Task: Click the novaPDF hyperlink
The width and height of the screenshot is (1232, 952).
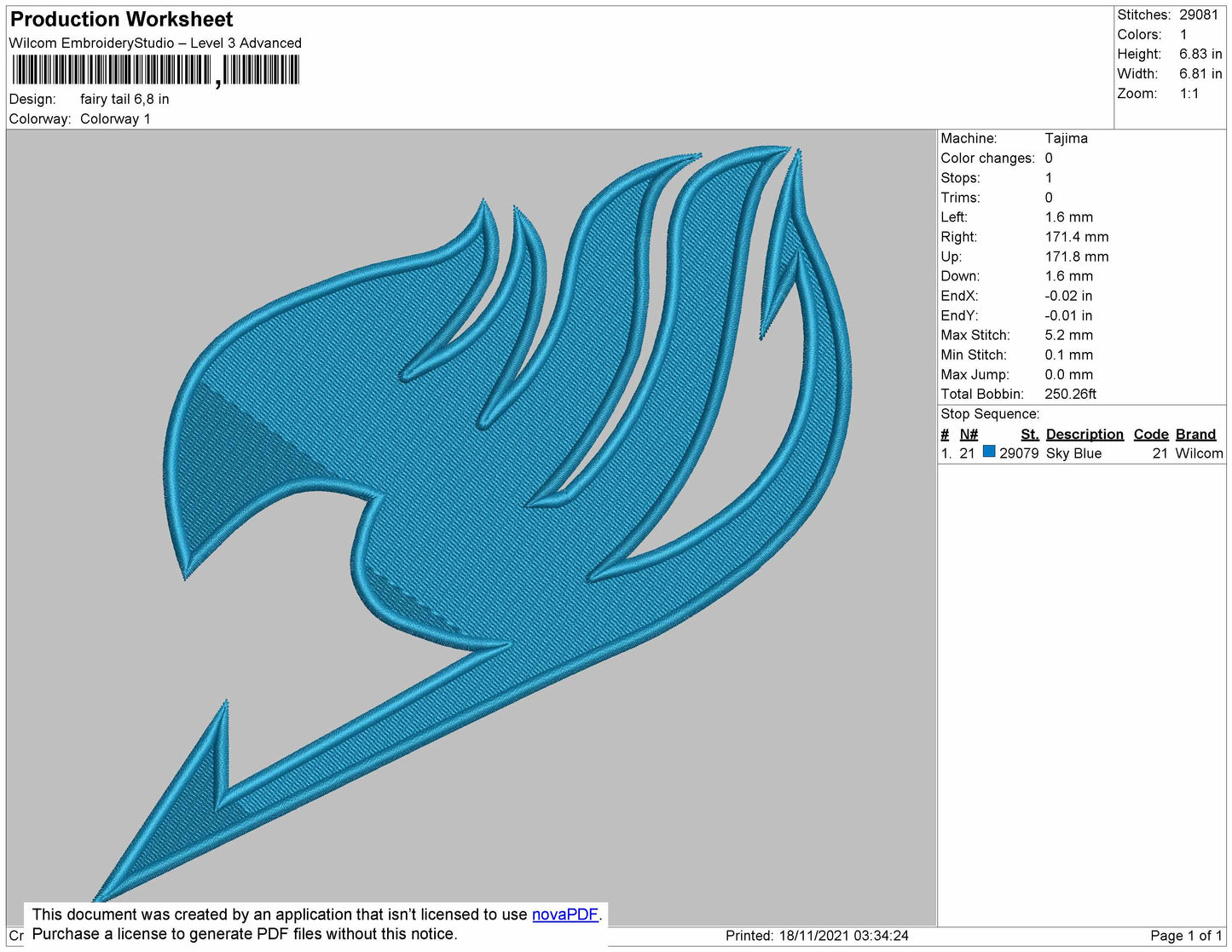Action: pyautogui.click(x=565, y=914)
